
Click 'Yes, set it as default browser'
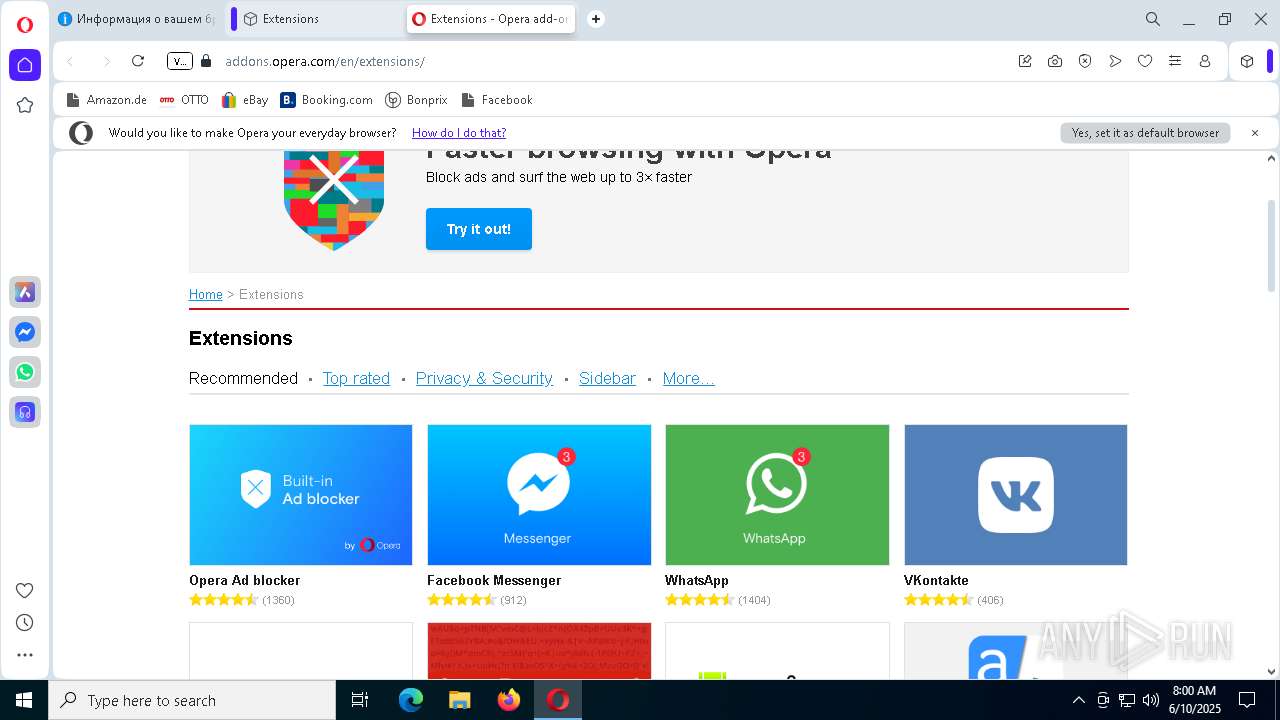(x=1145, y=133)
